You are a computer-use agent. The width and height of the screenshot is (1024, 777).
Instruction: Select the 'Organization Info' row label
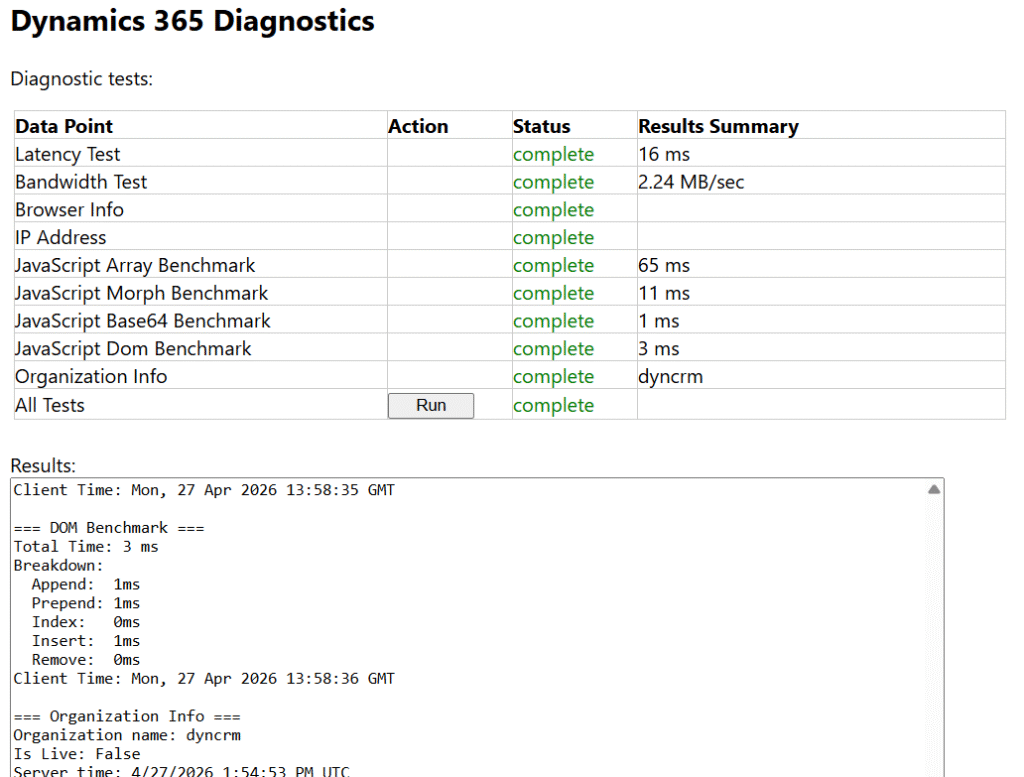point(91,377)
